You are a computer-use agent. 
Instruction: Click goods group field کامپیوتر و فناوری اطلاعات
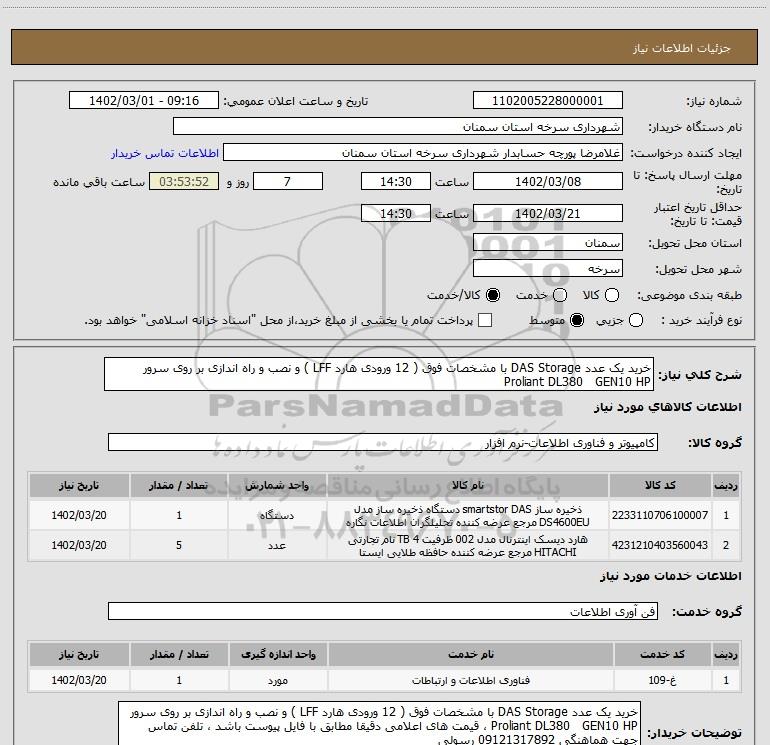pos(383,442)
